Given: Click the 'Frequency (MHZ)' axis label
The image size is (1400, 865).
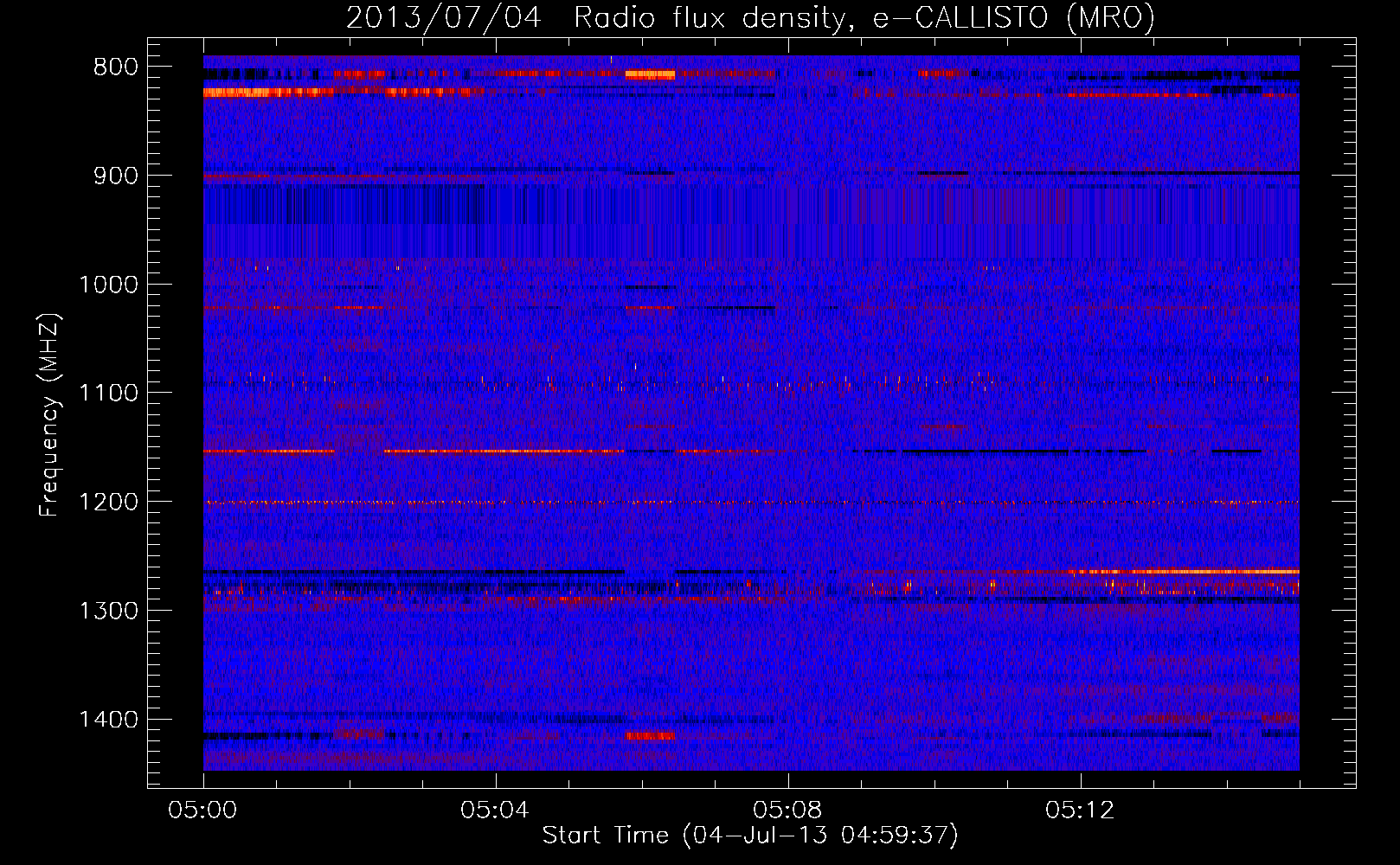Looking at the screenshot, I should pos(50,415).
